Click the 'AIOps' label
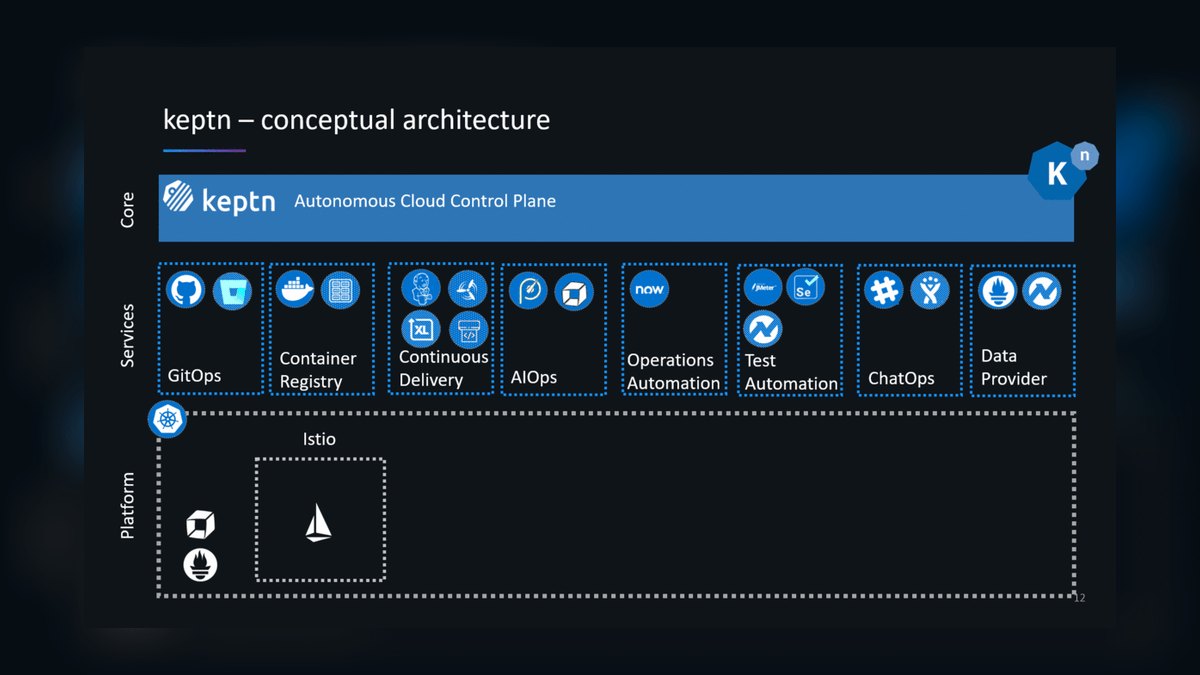Viewport: 1200px width, 675px height. [x=533, y=377]
